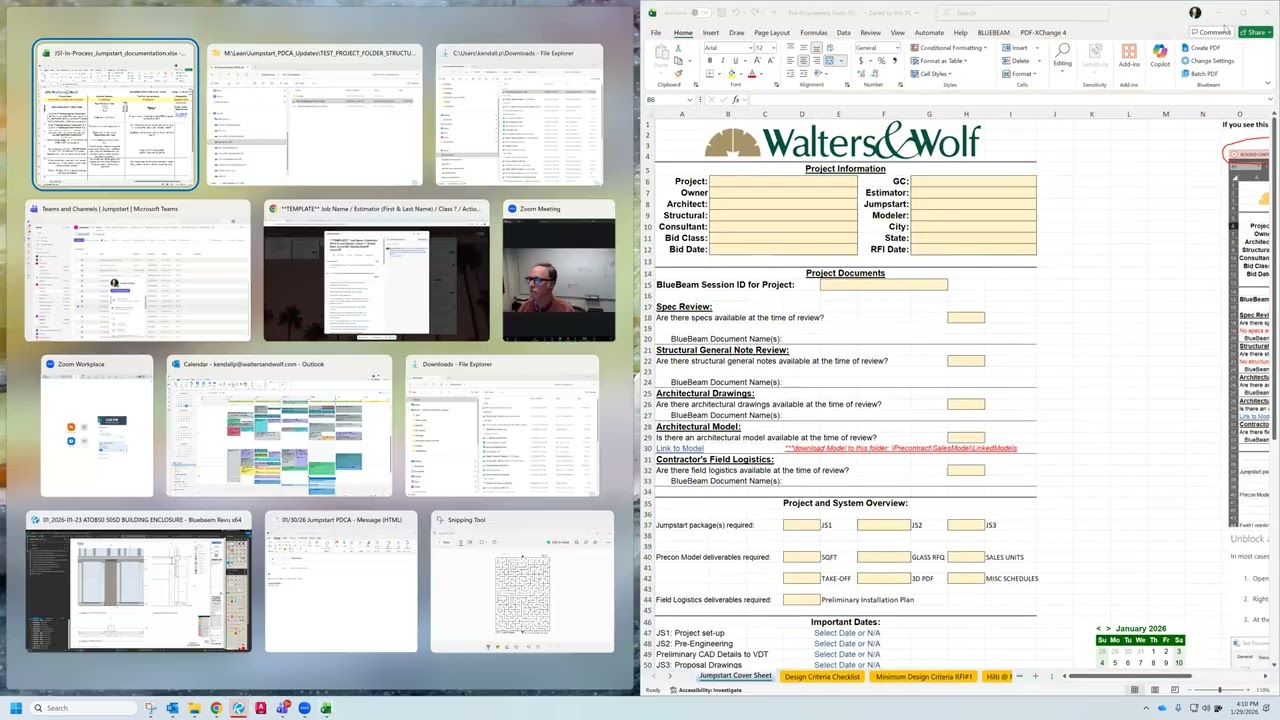The width and height of the screenshot is (1280, 720).
Task: Open the BLUEBEAM ribbon tab
Action: click(x=994, y=33)
